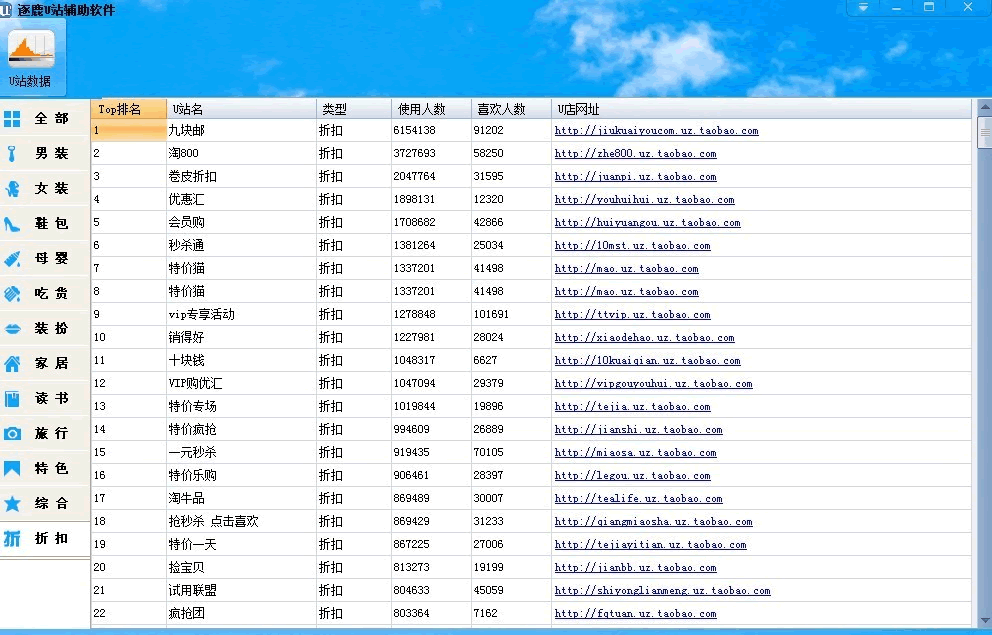992x635 pixels.
Task: Click the scrollbar up arrow
Action: pyautogui.click(x=984, y=107)
